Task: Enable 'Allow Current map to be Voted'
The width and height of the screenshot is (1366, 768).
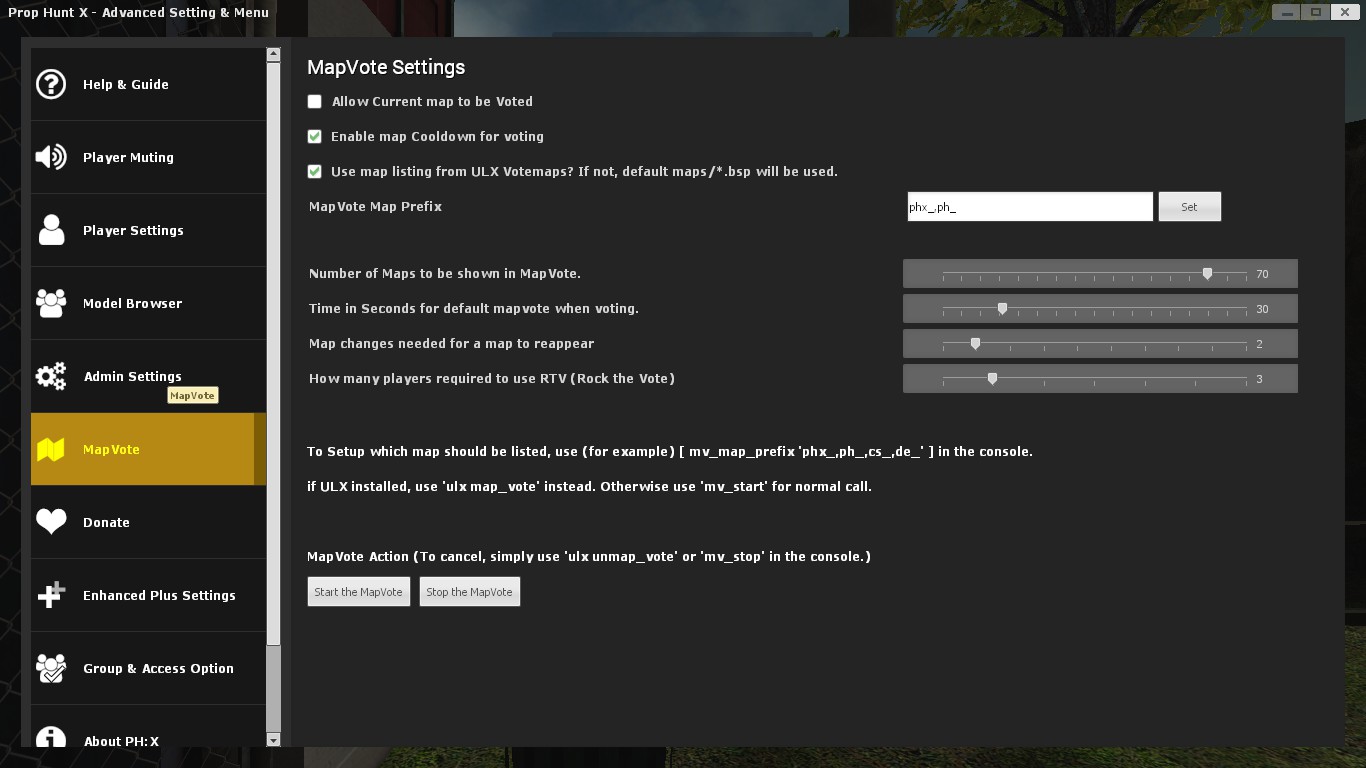Action: point(314,101)
